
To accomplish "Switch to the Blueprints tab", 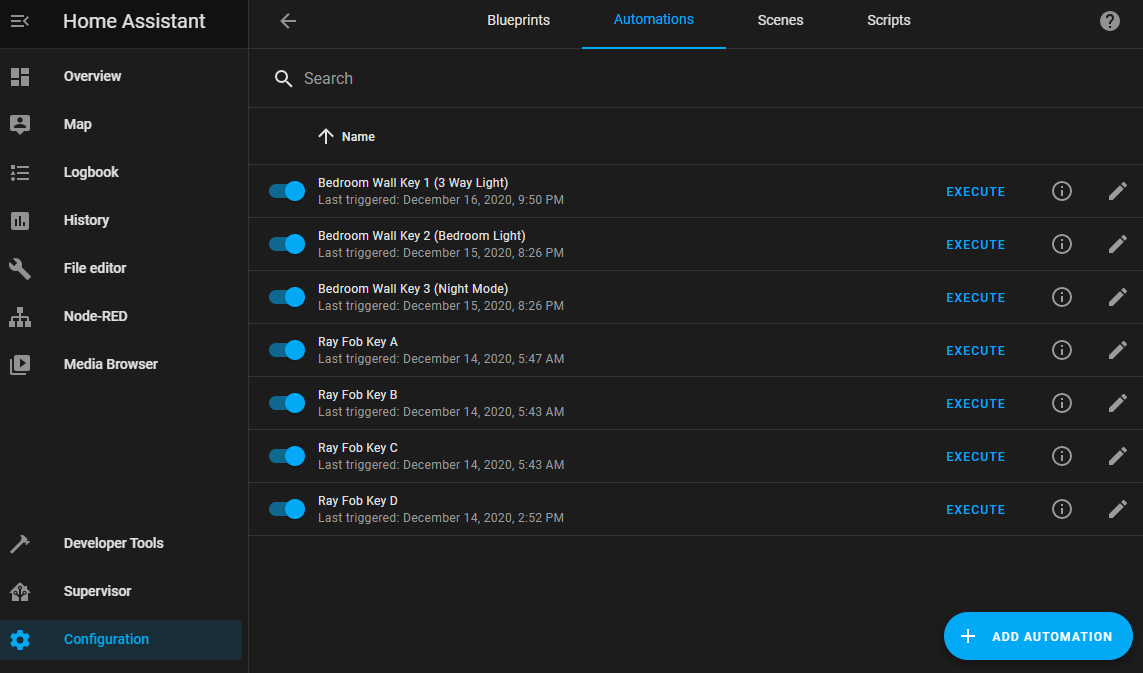I will pyautogui.click(x=518, y=21).
